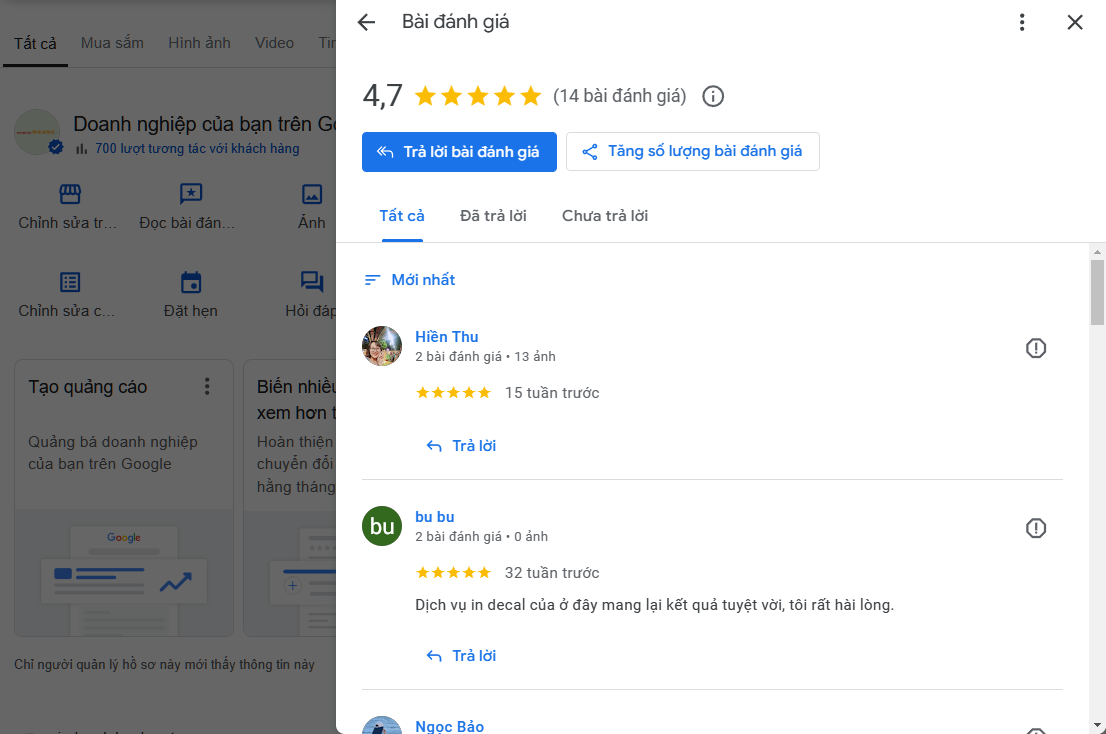This screenshot has height=734, width=1106.
Task: Open Tạo quảng cáo card three-dot menu
Action: pyautogui.click(x=207, y=386)
